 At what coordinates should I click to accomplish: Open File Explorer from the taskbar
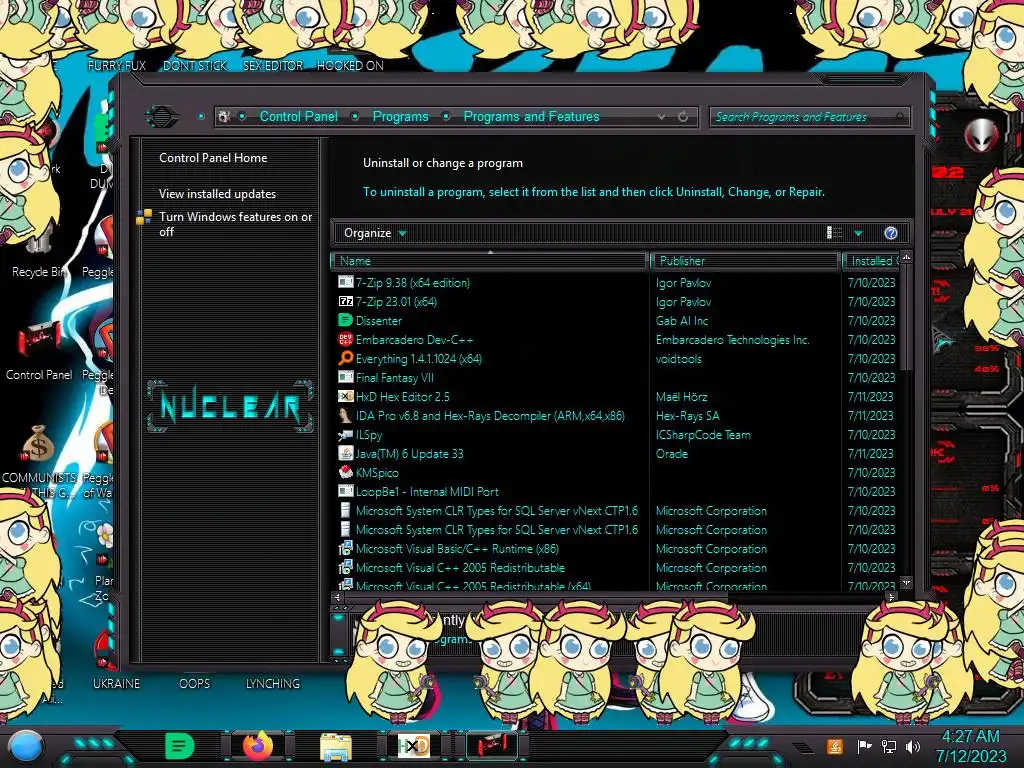[x=336, y=746]
